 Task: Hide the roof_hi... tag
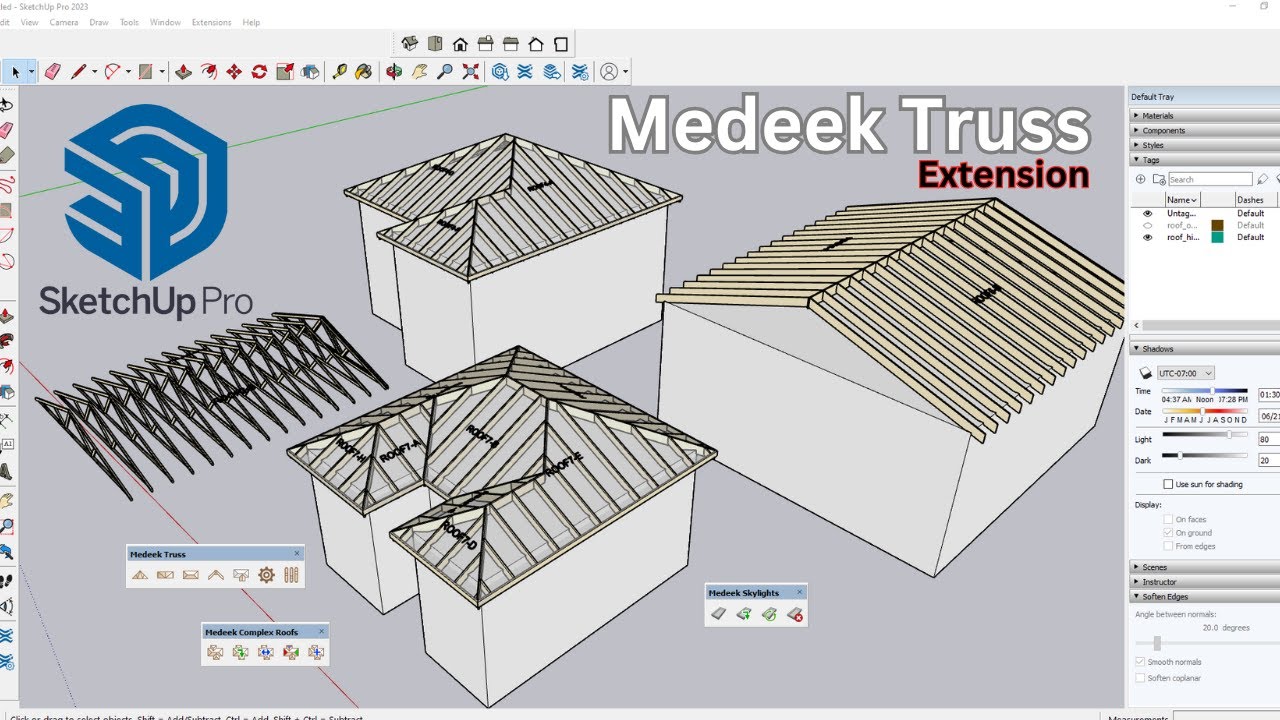pos(1147,237)
